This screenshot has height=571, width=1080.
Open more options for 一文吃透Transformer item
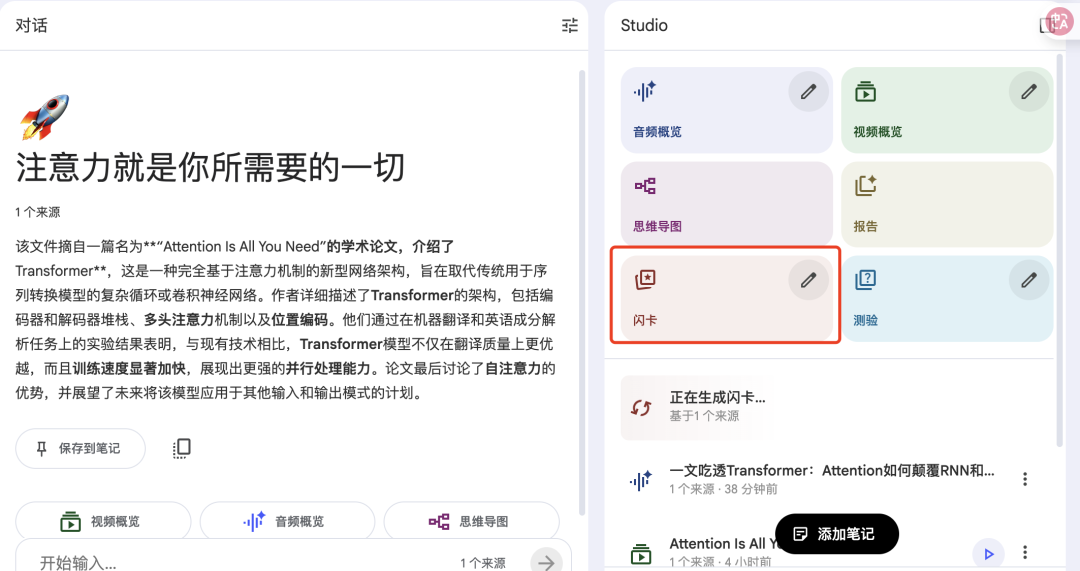[x=1025, y=479]
